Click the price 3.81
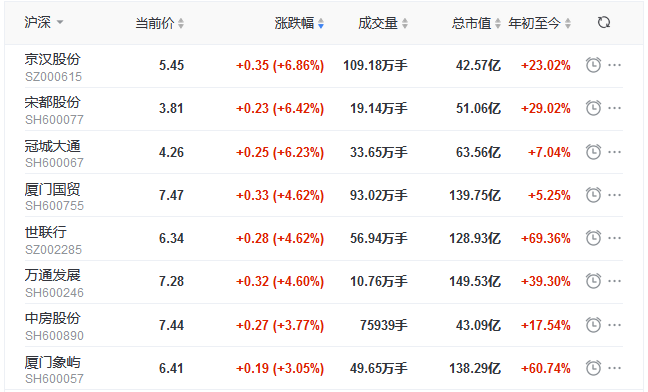This screenshot has width=648, height=392. click(172, 108)
